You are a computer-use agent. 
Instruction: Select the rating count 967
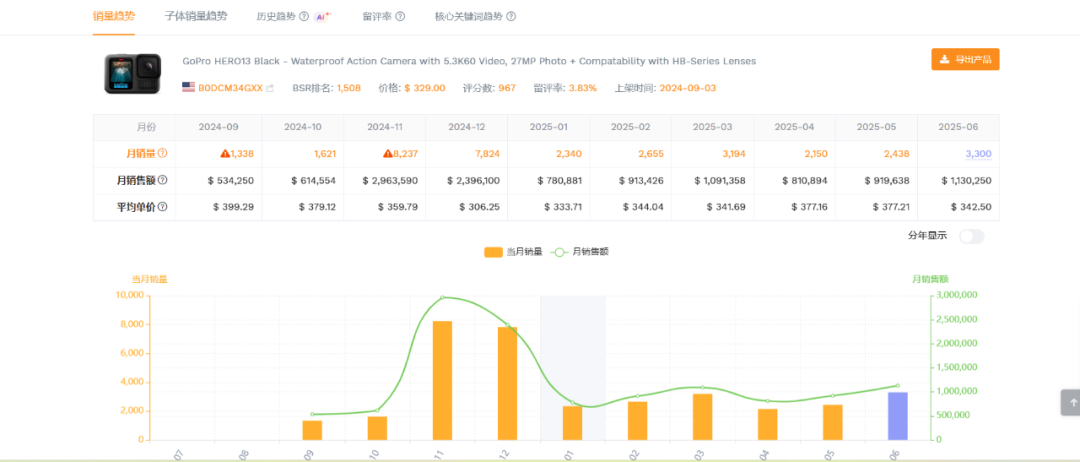point(507,88)
